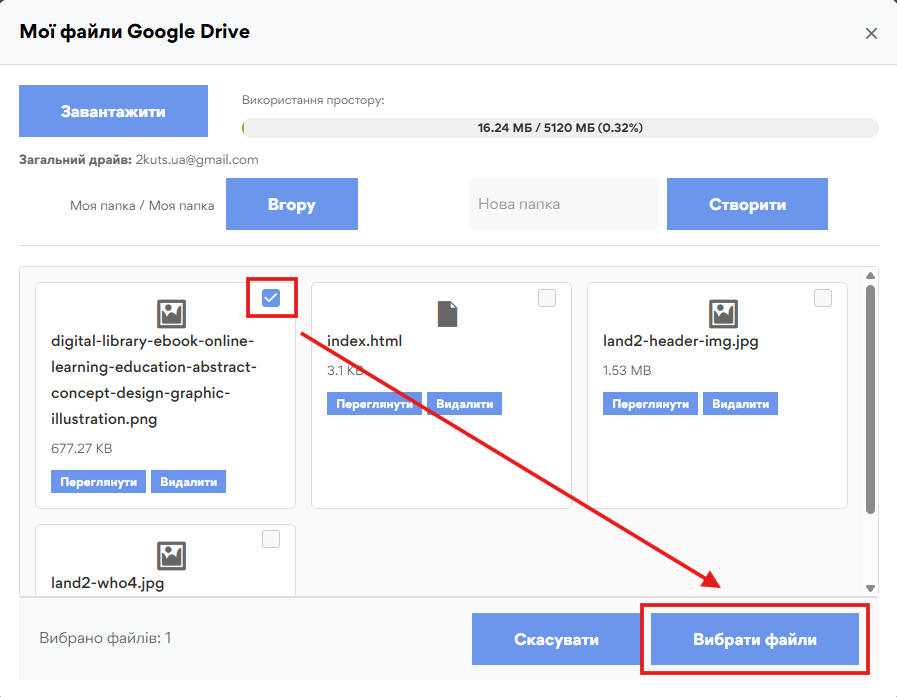Image resolution: width=897 pixels, height=697 pixels.
Task: Uncheck the digital-library-ebook PNG file checkbox
Action: click(271, 298)
